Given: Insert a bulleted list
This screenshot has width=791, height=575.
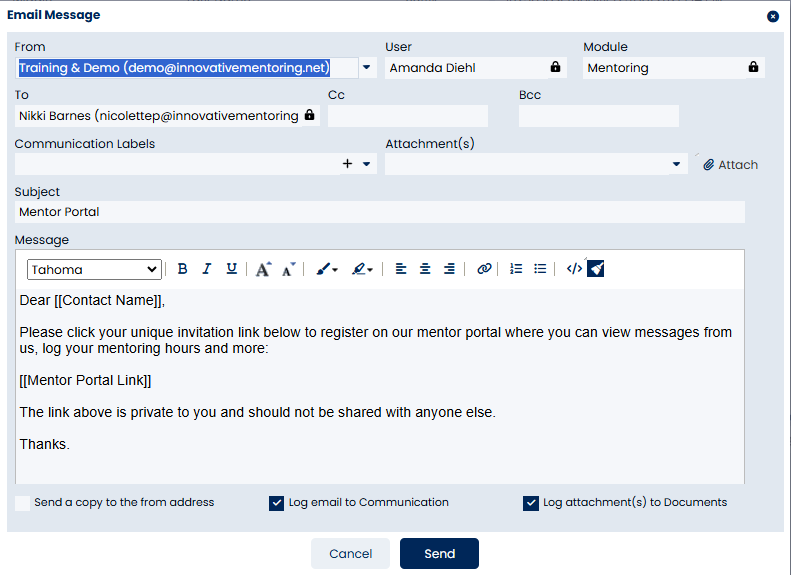Looking at the screenshot, I should click(x=540, y=269).
